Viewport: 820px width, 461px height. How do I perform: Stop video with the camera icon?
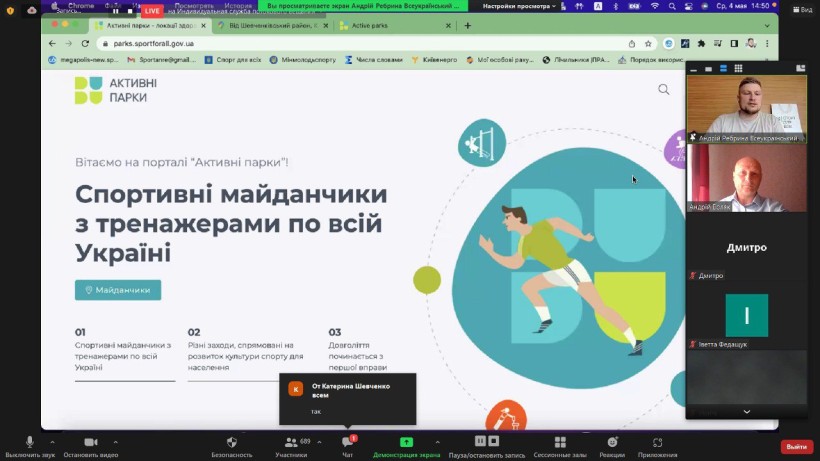pos(91,442)
